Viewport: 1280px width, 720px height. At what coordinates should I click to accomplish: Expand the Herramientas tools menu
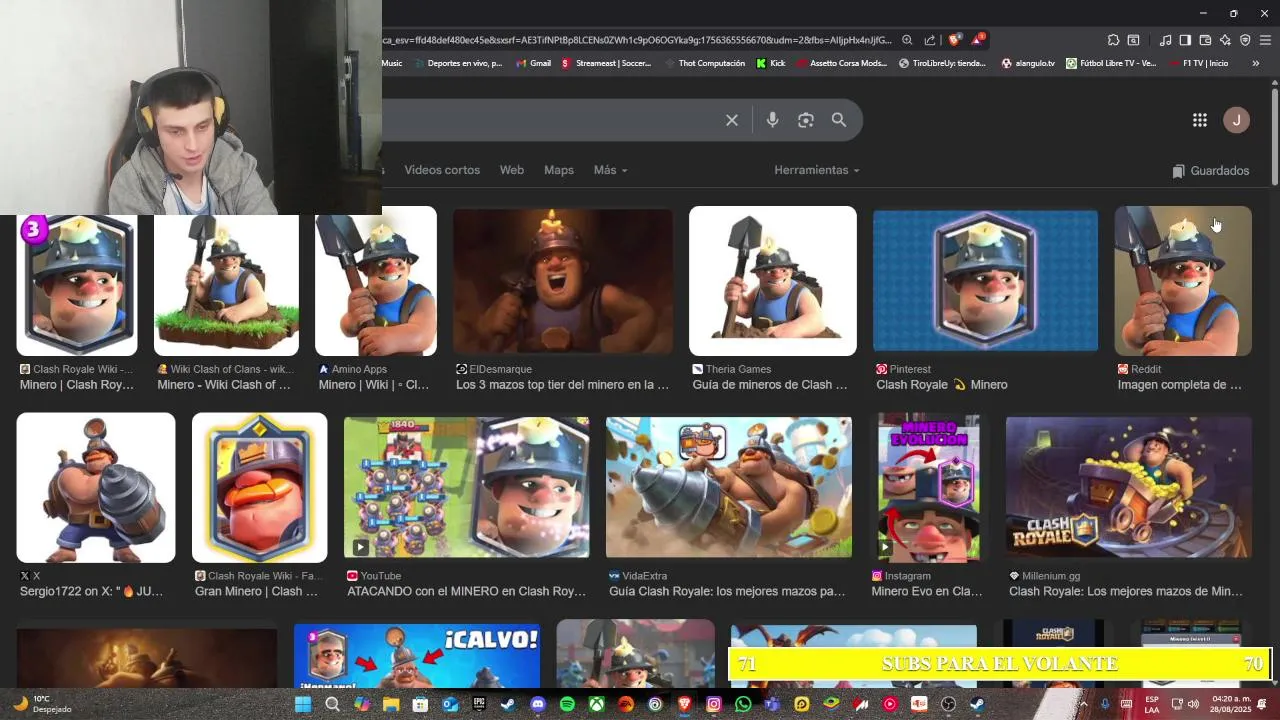tap(816, 170)
